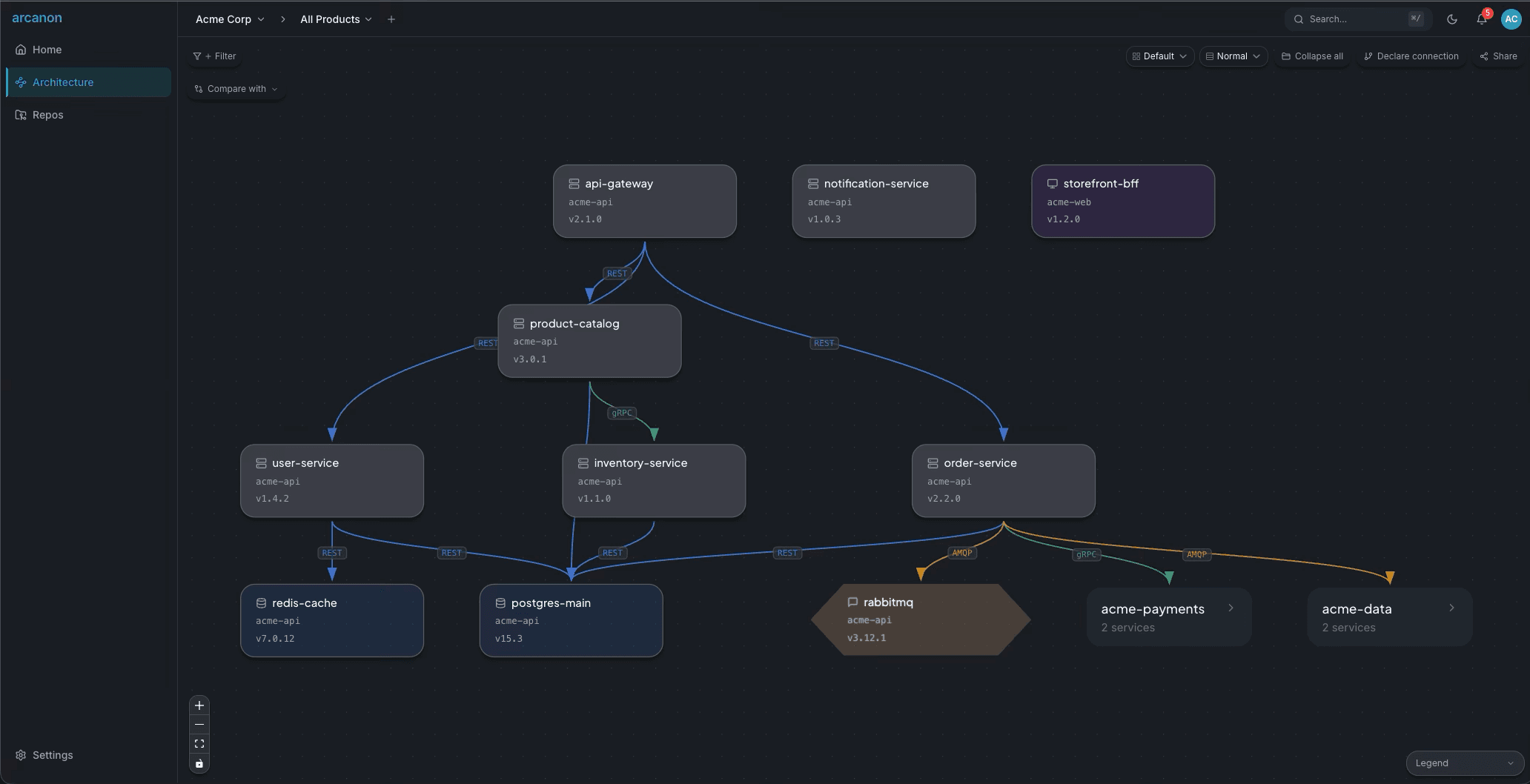Click the Home icon in the sidebar

(21, 49)
